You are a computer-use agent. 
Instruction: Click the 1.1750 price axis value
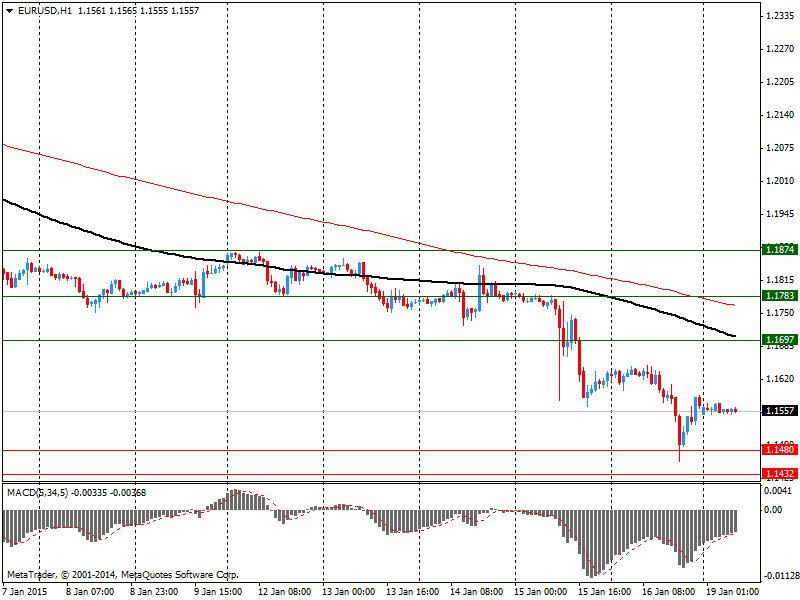(780, 313)
